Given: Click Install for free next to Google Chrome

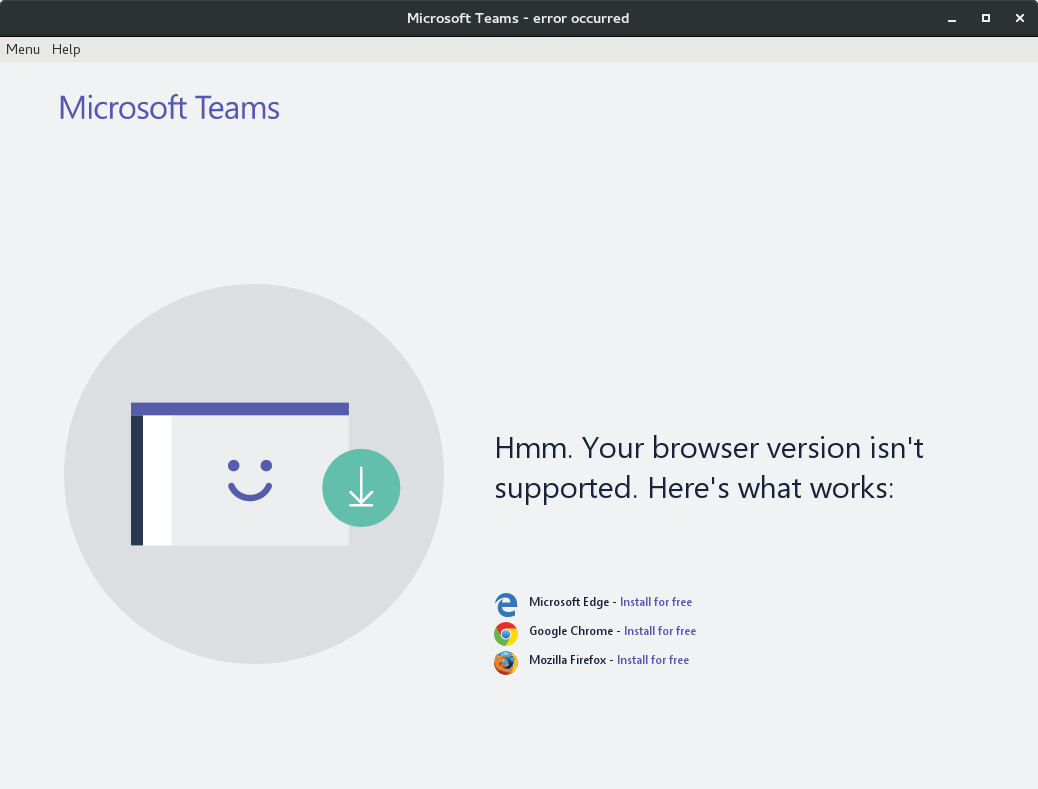Looking at the screenshot, I should [660, 631].
